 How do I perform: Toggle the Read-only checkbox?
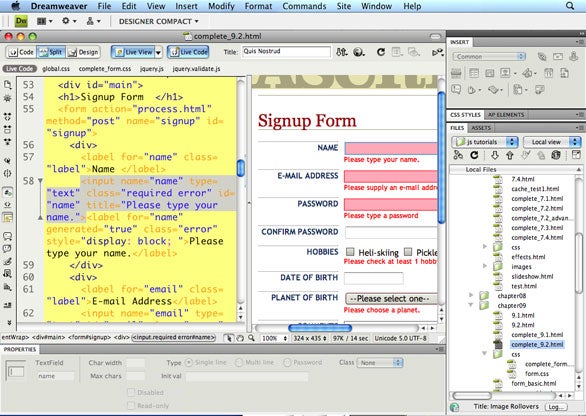[x=131, y=405]
